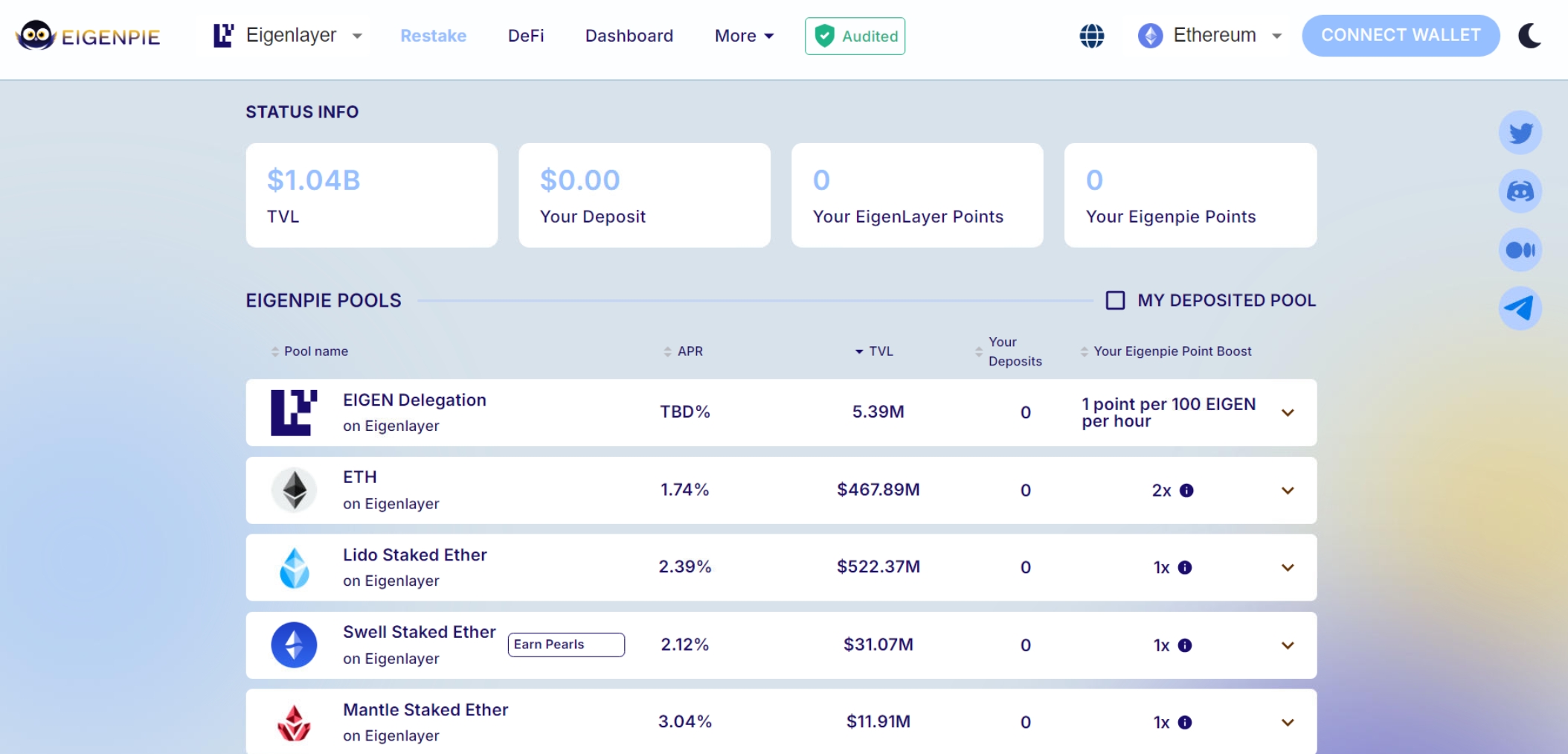Click the Lido Staked Ether icon
Viewport: 1568px width, 754px height.
pos(294,568)
